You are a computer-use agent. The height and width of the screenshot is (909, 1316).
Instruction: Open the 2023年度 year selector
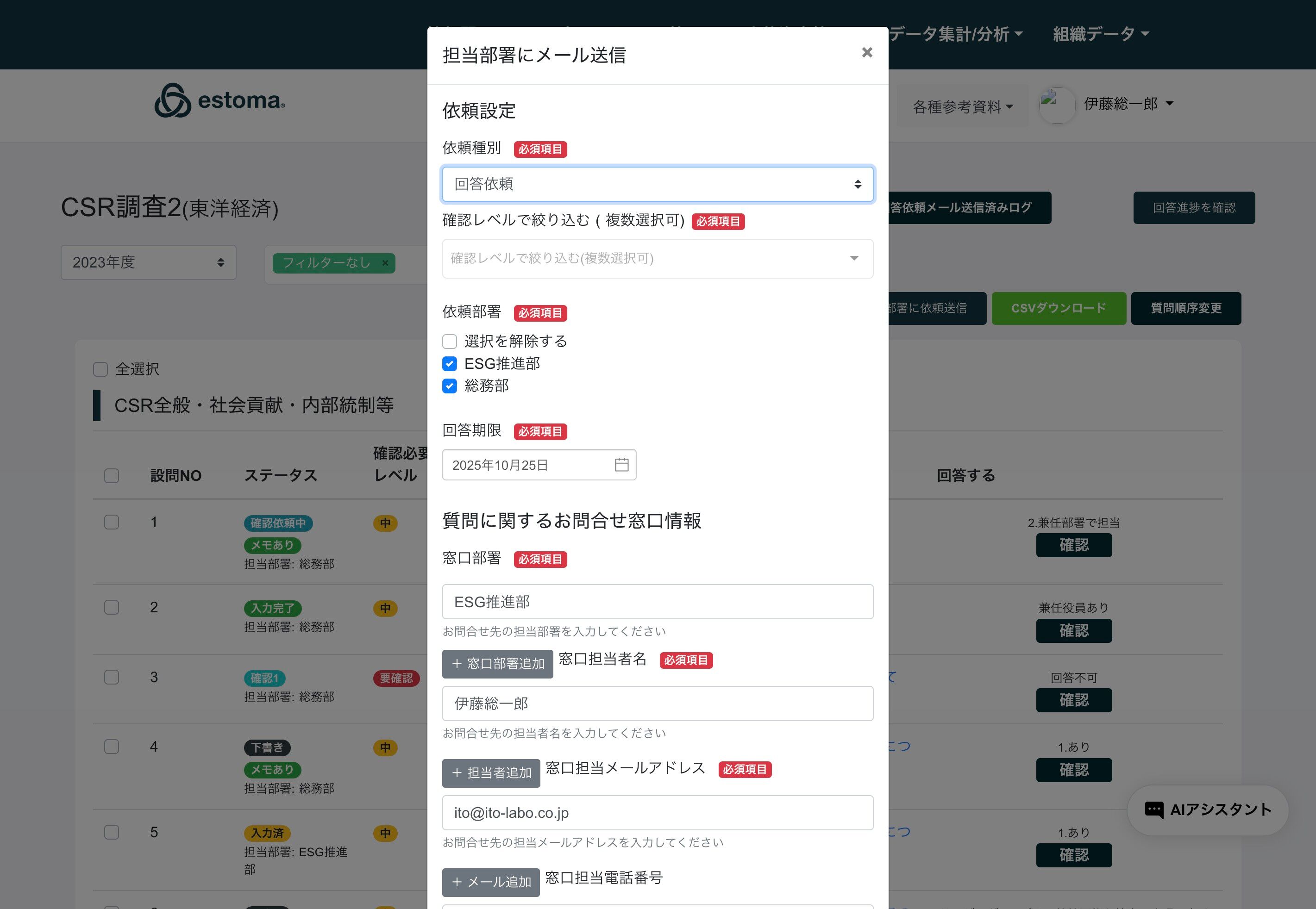(148, 262)
